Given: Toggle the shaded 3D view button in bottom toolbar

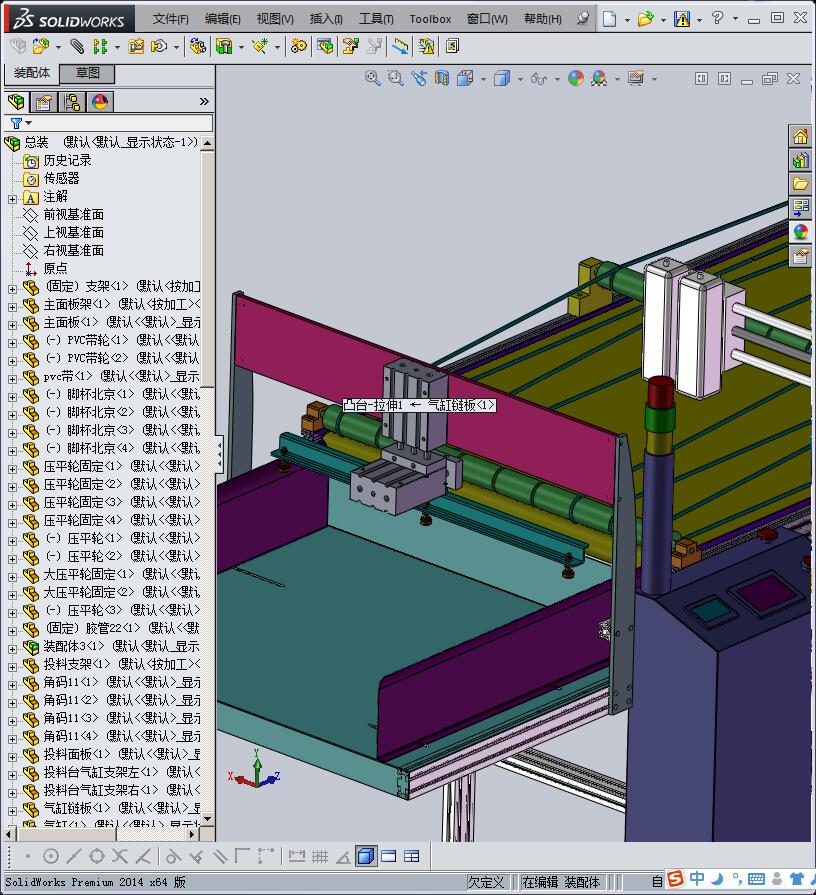Looking at the screenshot, I should (x=365, y=856).
